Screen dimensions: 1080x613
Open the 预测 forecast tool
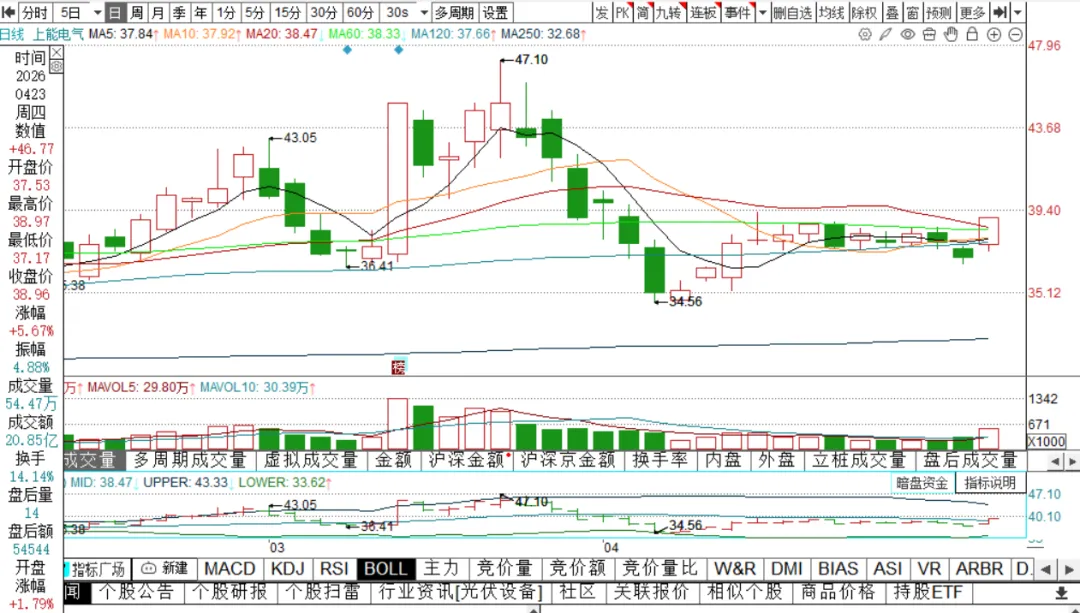coord(939,12)
